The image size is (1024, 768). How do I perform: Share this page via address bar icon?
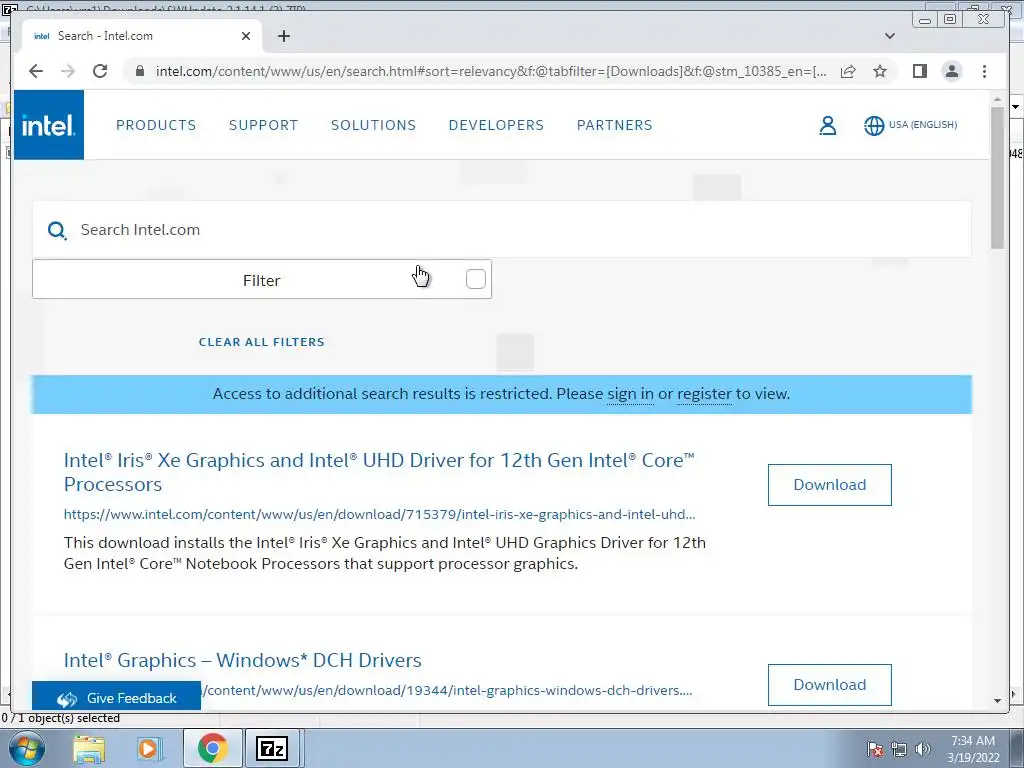click(848, 71)
